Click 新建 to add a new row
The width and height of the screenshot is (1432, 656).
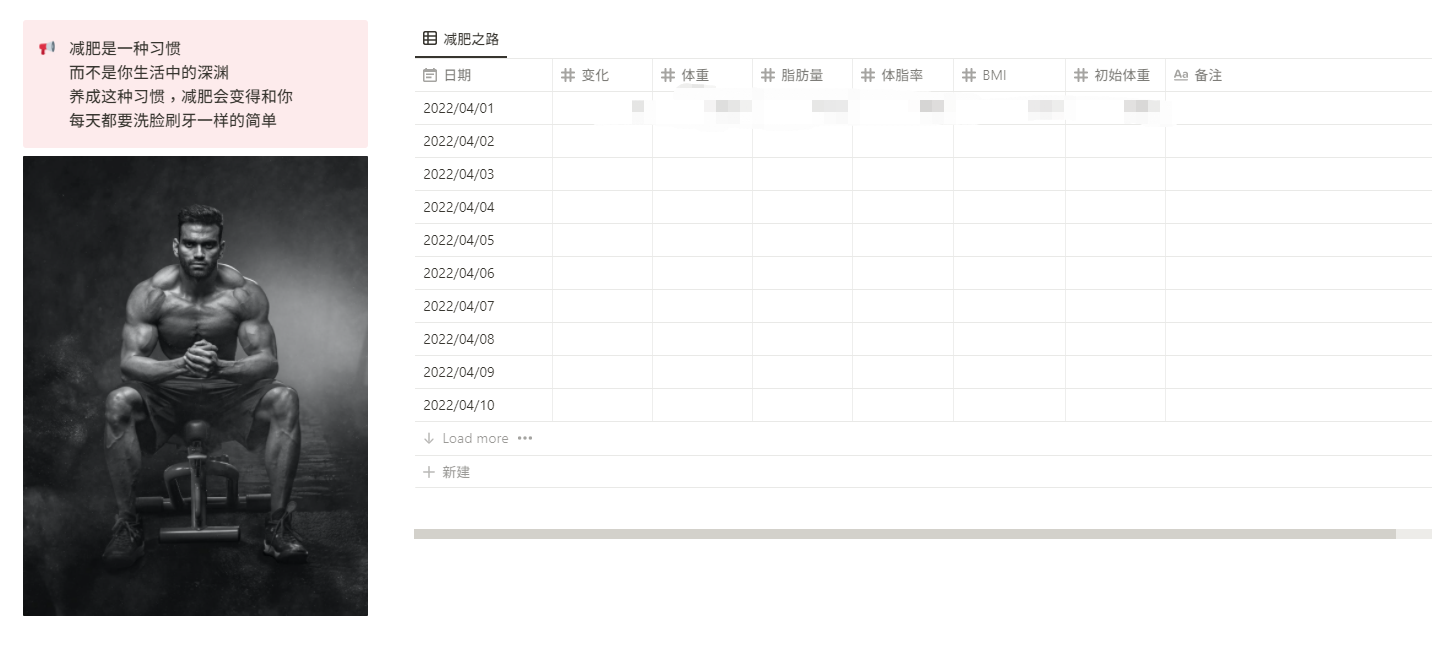456,472
